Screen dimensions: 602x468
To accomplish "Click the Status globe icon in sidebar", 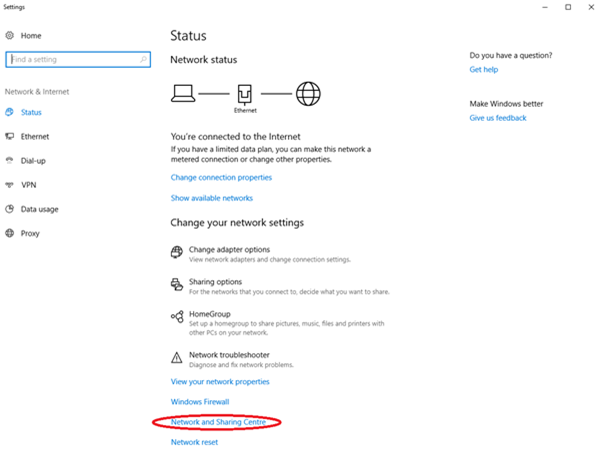I will (10, 113).
